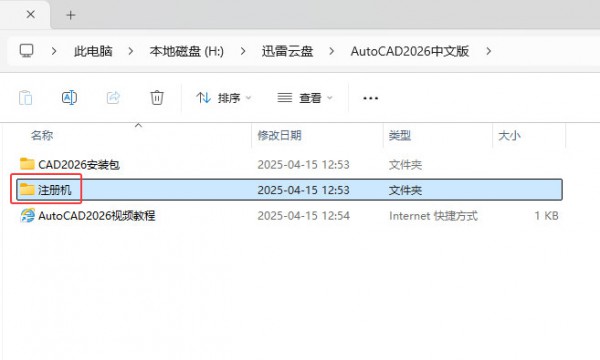Select the AutoCAD2026视频教程 shortcut
600x360 pixels.
97,216
